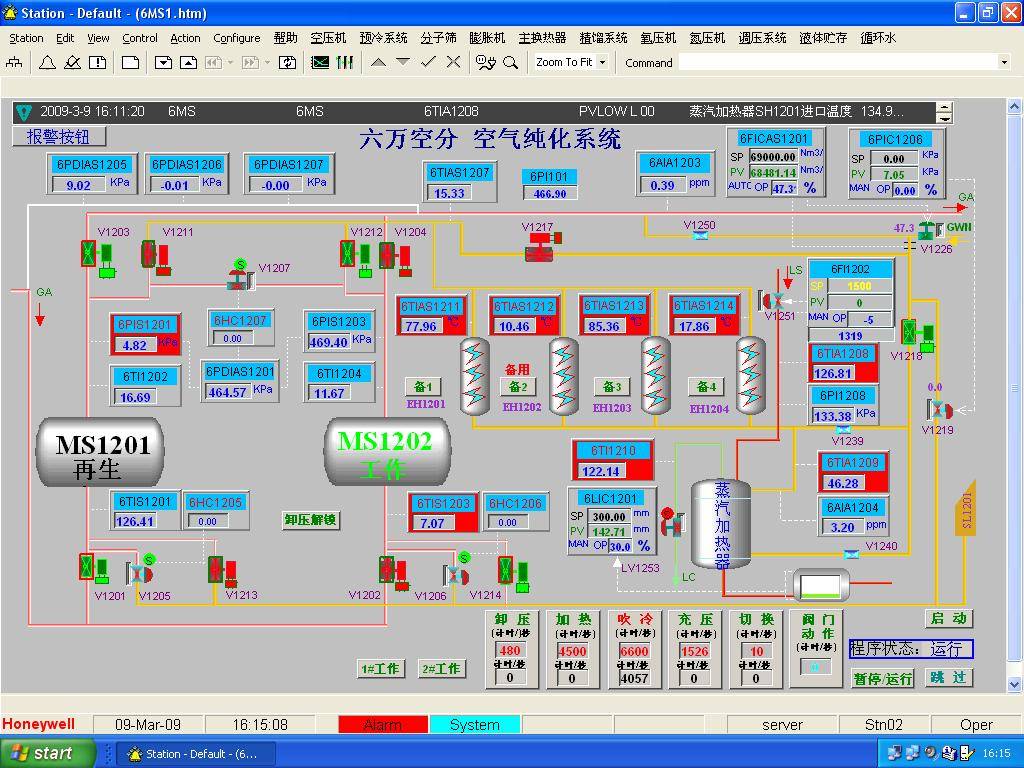This screenshot has width=1024, height=768.
Task: Open the 空压机 menu
Action: (328, 38)
